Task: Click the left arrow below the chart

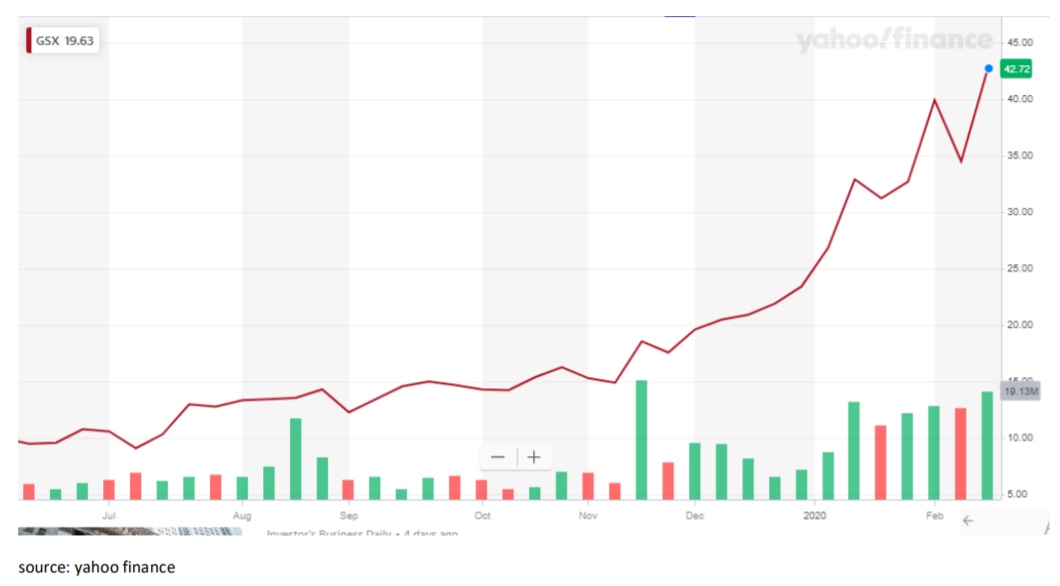Action: point(967,520)
